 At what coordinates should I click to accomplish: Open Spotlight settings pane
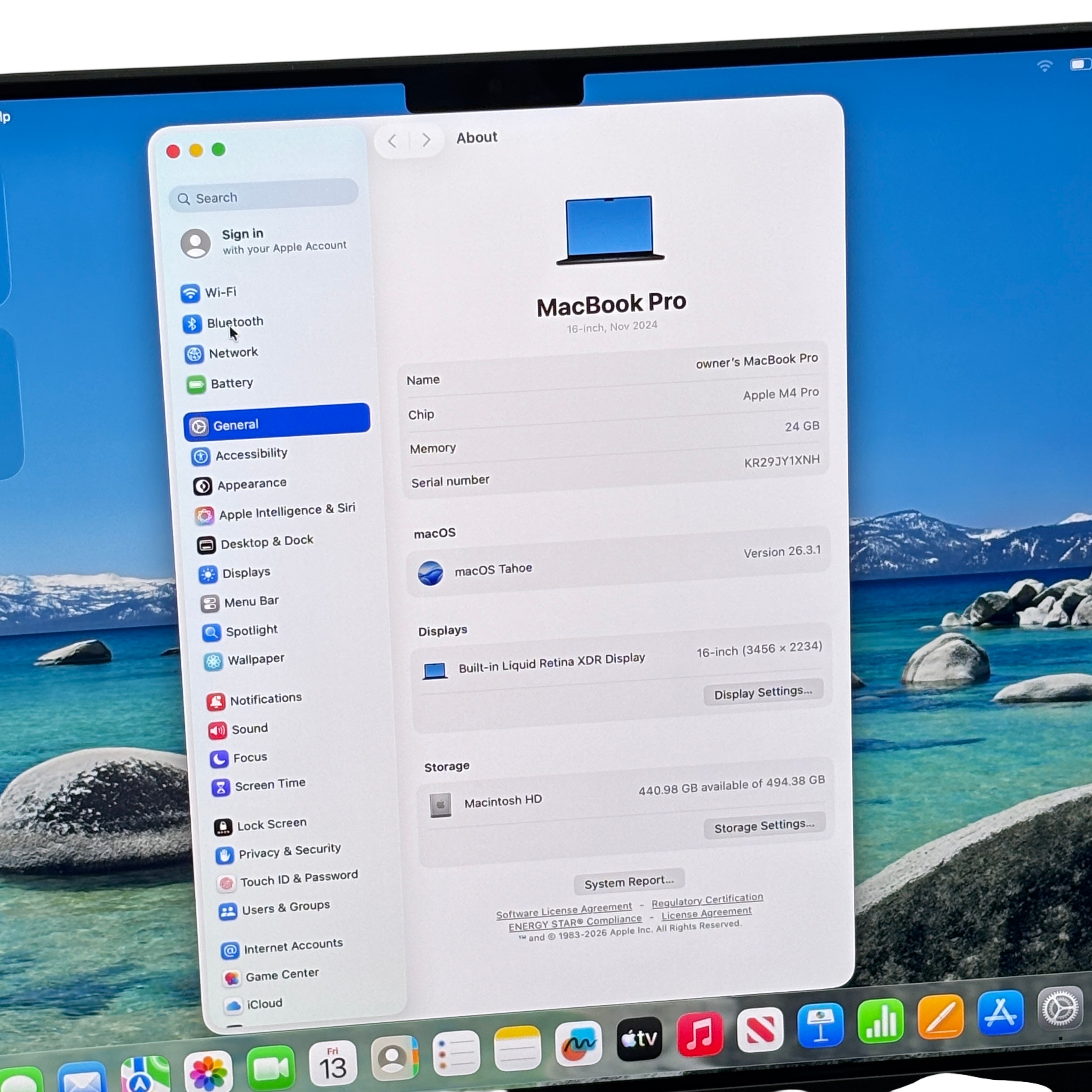point(251,630)
